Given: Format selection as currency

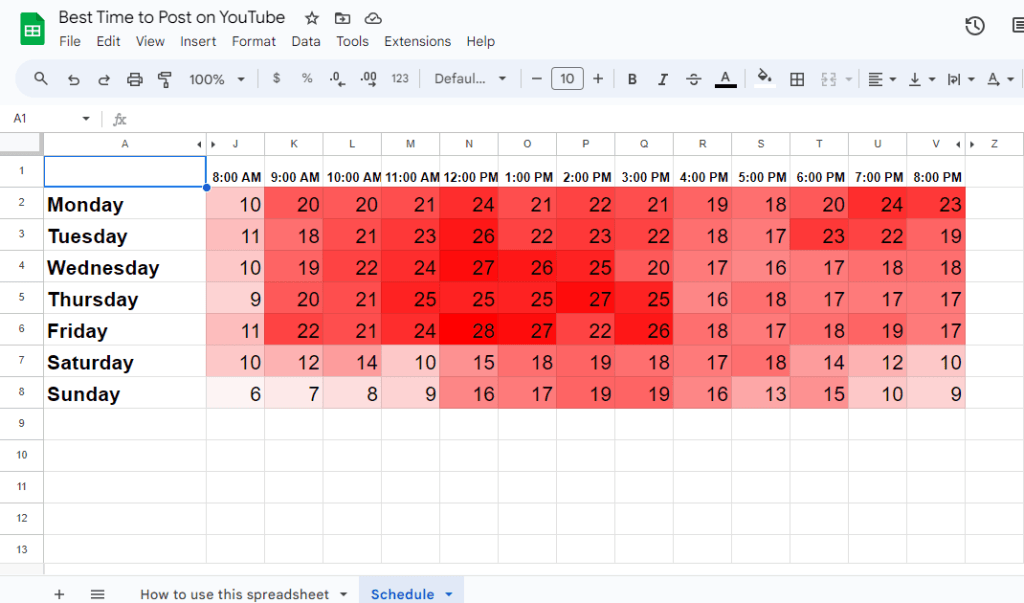Looking at the screenshot, I should click(276, 78).
